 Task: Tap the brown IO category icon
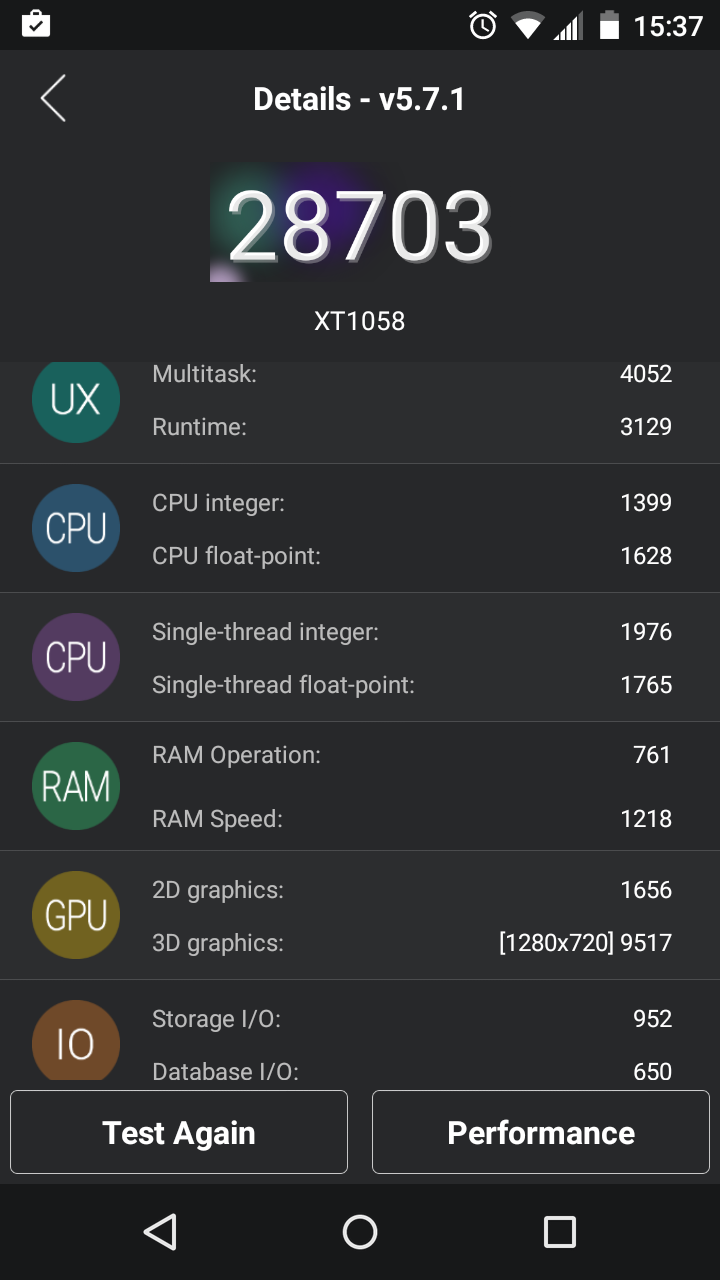(76, 1042)
